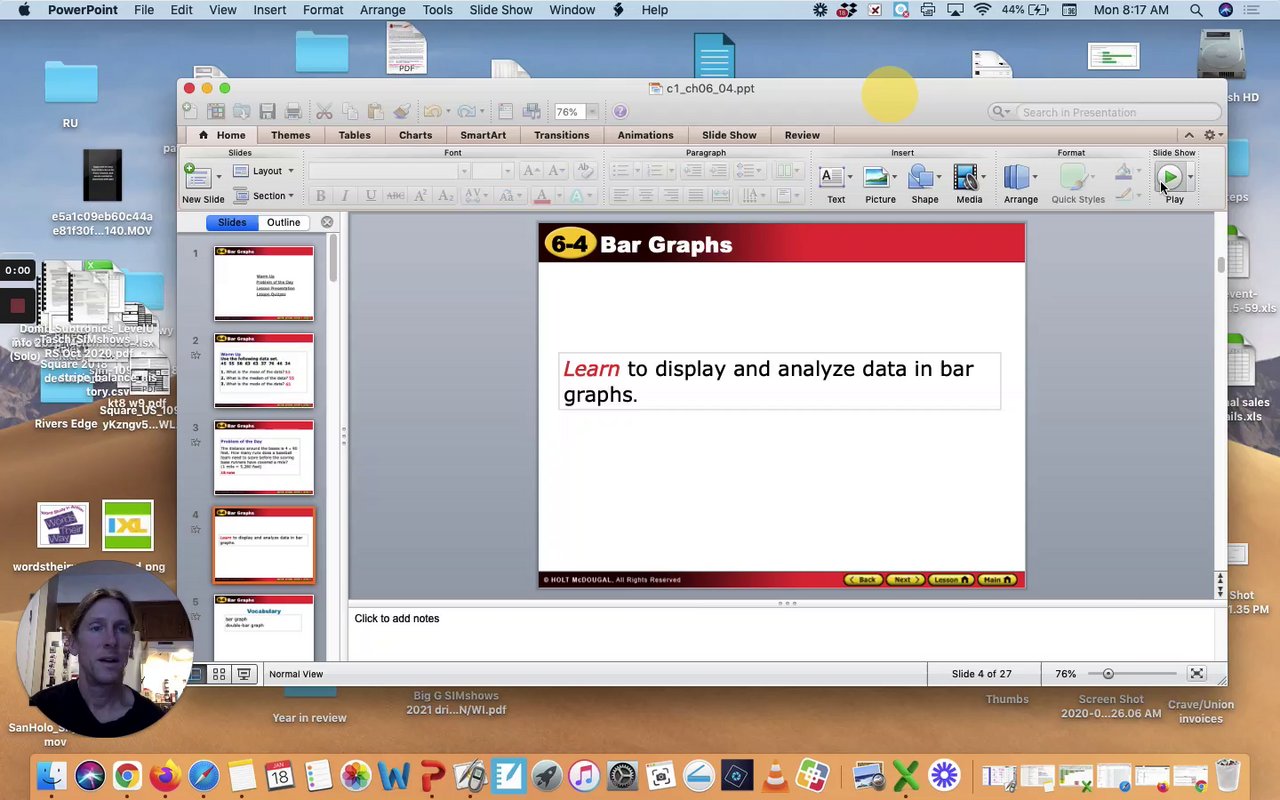Toggle Superscript formatting

(421, 196)
